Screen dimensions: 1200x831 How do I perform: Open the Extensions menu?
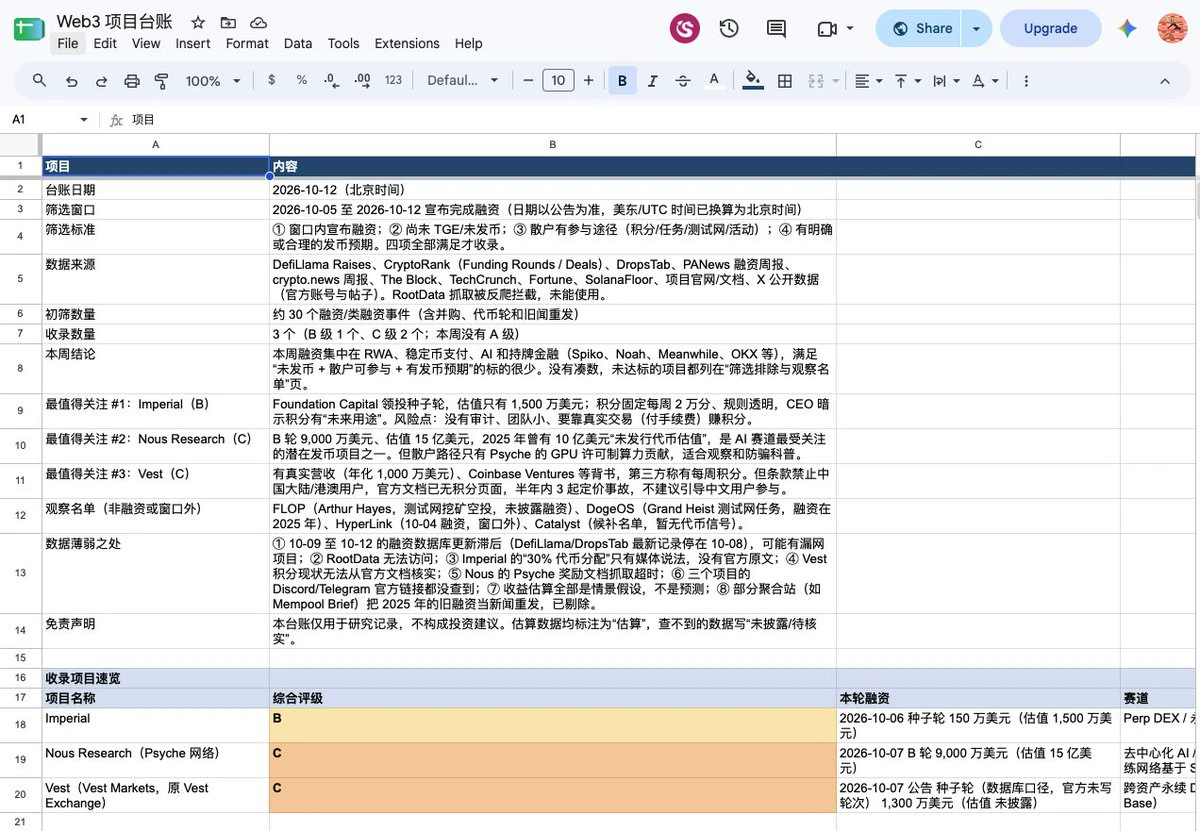(407, 43)
